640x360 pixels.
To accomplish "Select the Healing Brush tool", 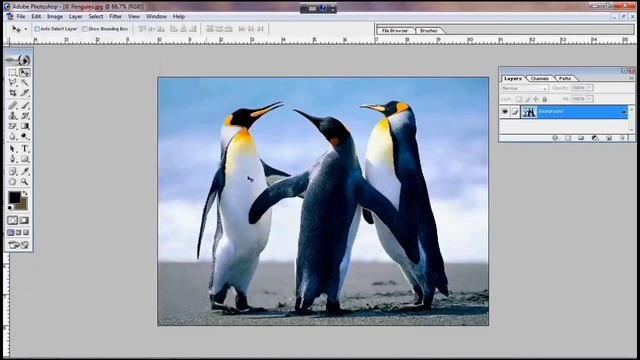I will 13,106.
